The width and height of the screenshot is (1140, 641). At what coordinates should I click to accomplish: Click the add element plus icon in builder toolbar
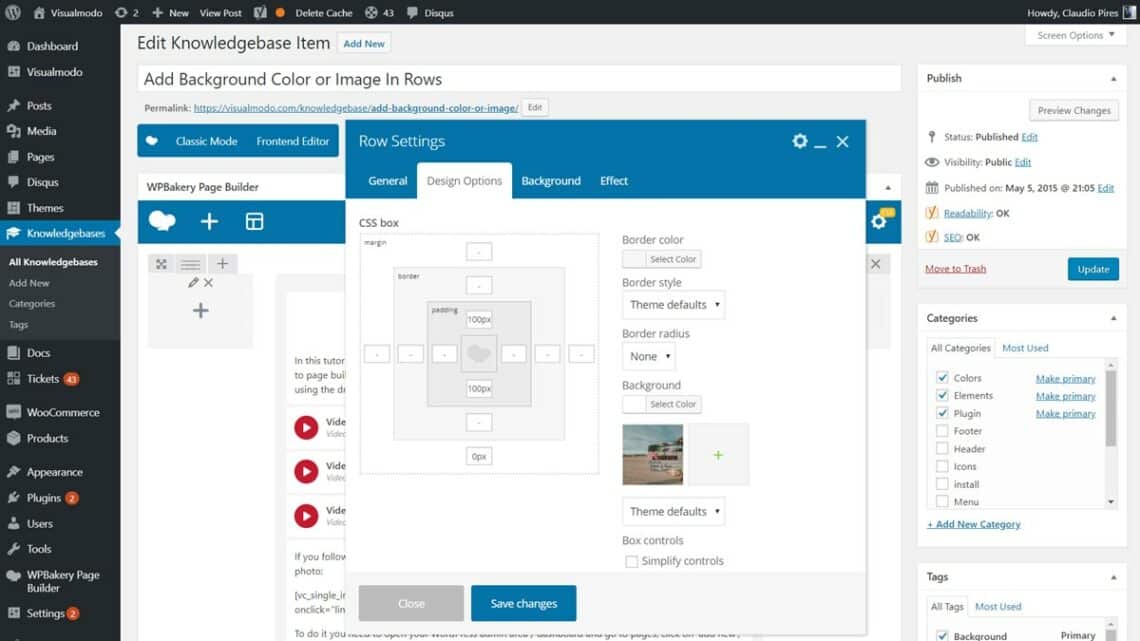(209, 221)
